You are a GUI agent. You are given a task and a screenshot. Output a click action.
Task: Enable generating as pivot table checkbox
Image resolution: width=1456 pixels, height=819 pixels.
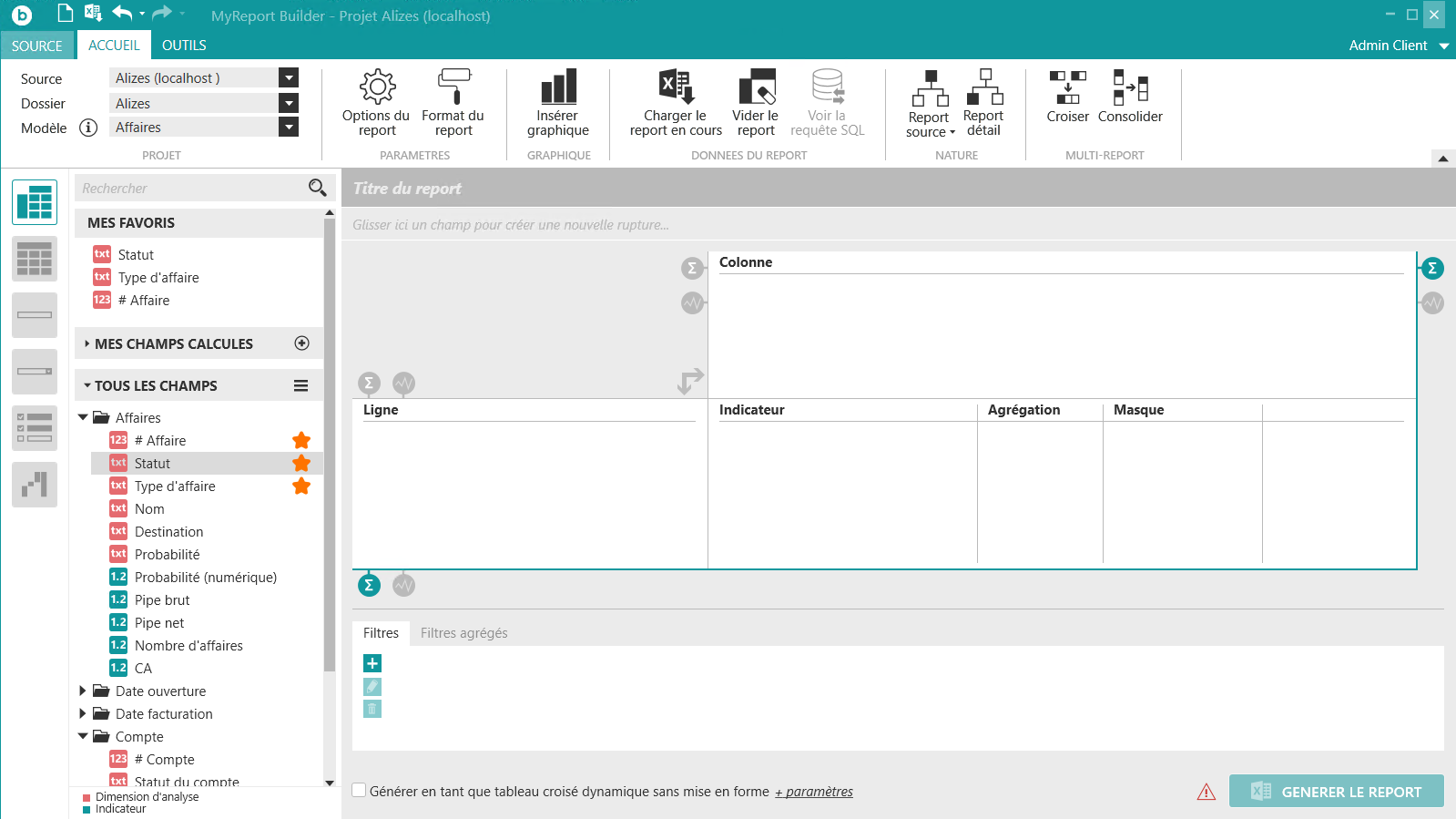[x=360, y=791]
